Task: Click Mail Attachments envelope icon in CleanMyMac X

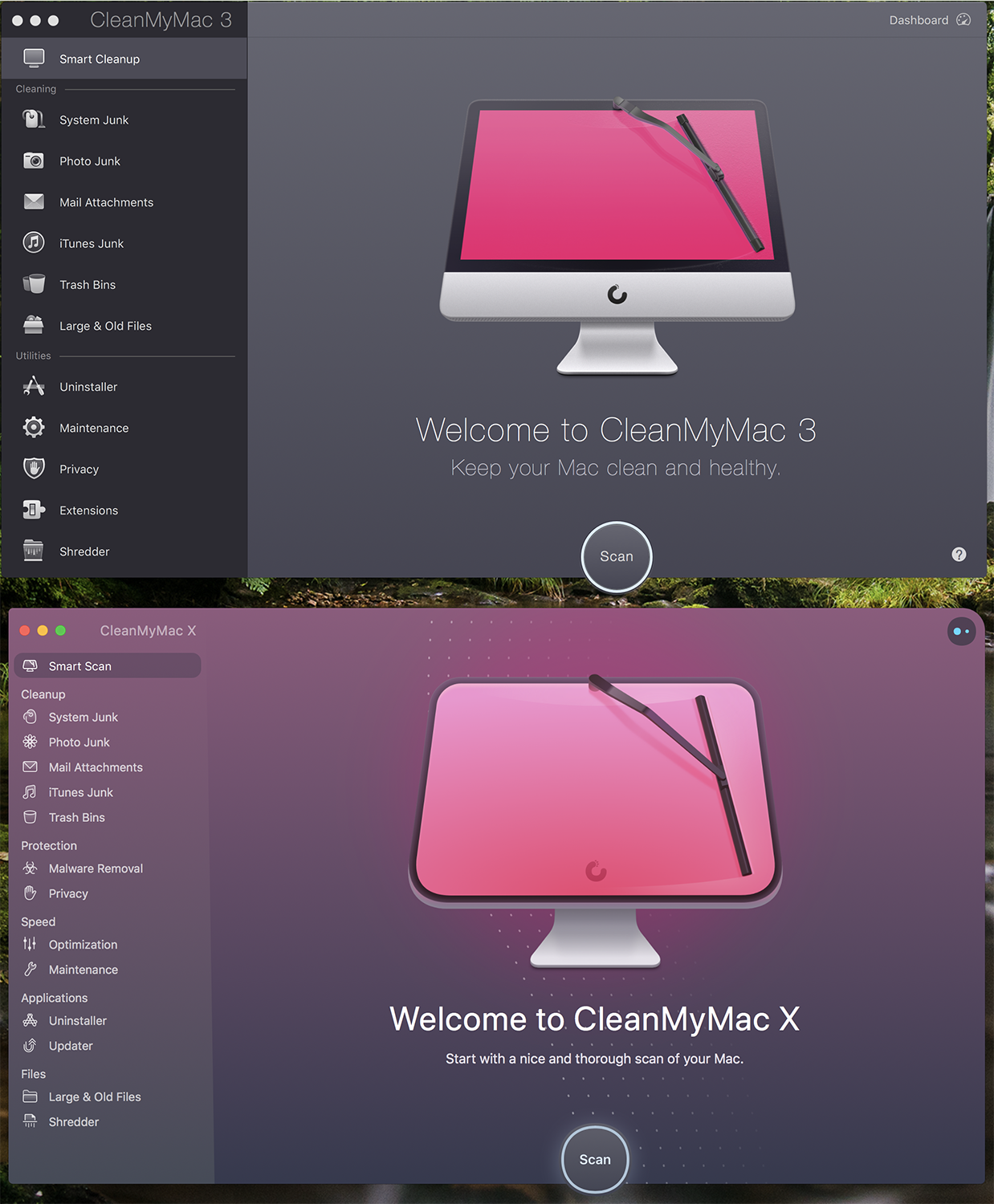Action: pos(30,767)
